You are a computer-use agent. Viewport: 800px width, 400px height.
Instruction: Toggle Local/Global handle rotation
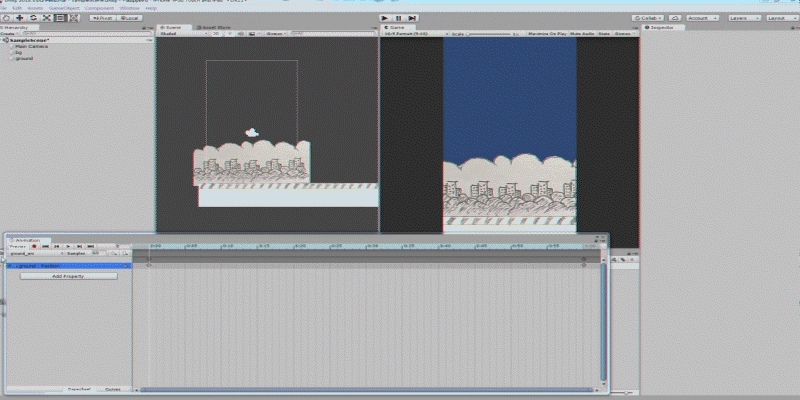coord(130,18)
